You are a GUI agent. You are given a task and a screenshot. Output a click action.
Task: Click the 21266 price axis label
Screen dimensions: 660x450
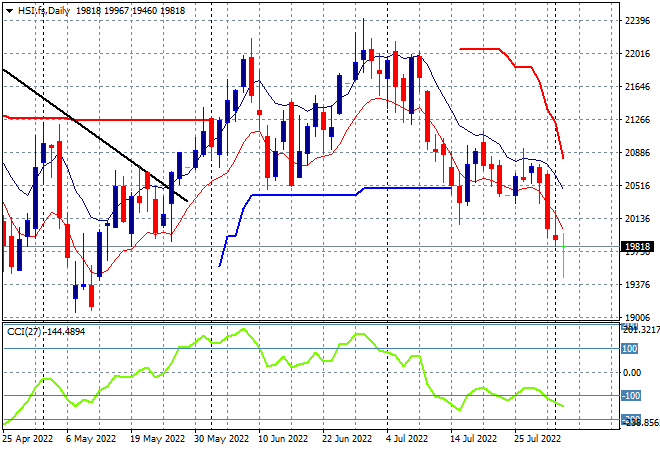637,120
